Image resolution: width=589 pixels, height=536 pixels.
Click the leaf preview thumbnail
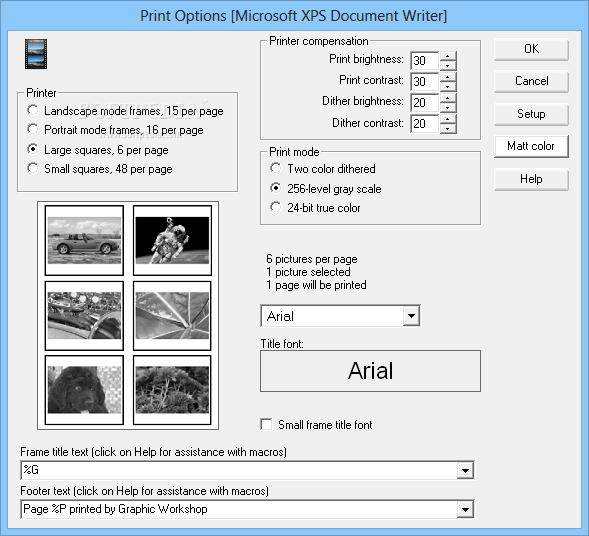(172, 316)
